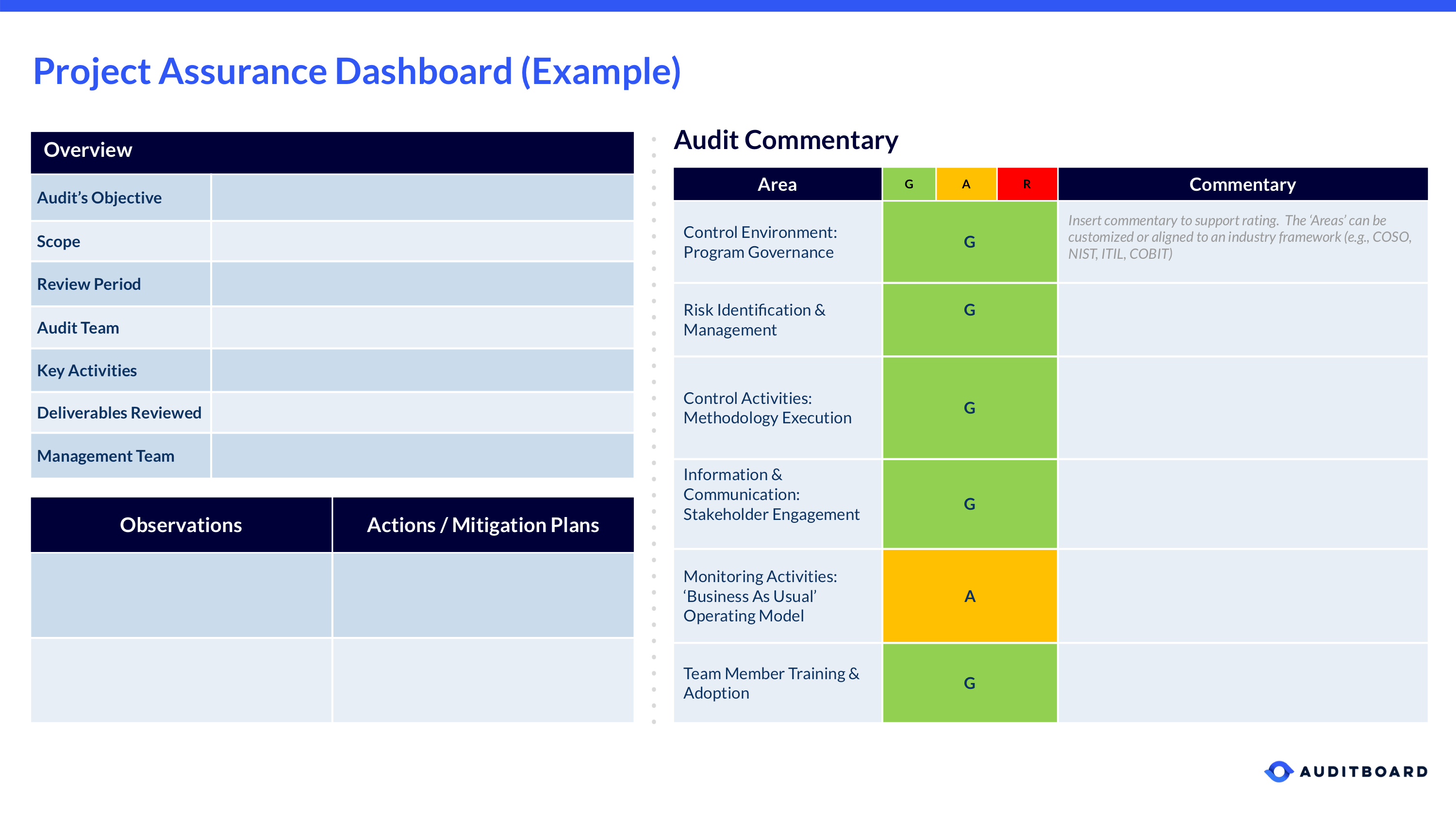Click the G rating for Team Member Training

[x=970, y=683]
